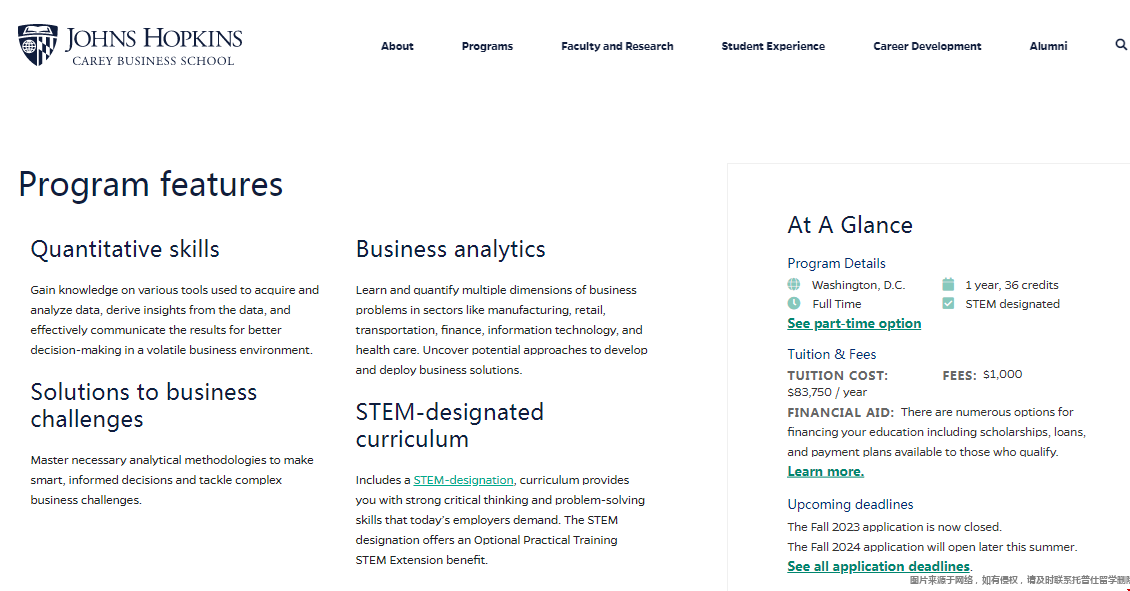The width and height of the screenshot is (1130, 591).
Task: Click the clock icon beside Full Time
Action: click(794, 303)
